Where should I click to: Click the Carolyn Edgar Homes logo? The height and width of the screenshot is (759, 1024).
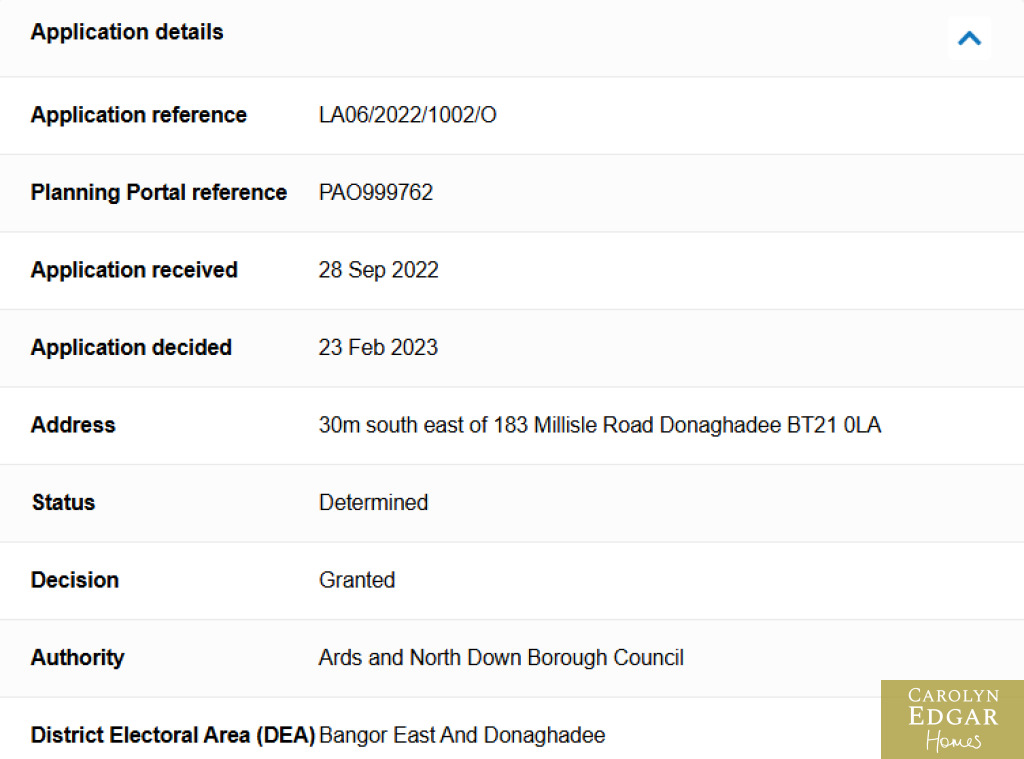(952, 719)
